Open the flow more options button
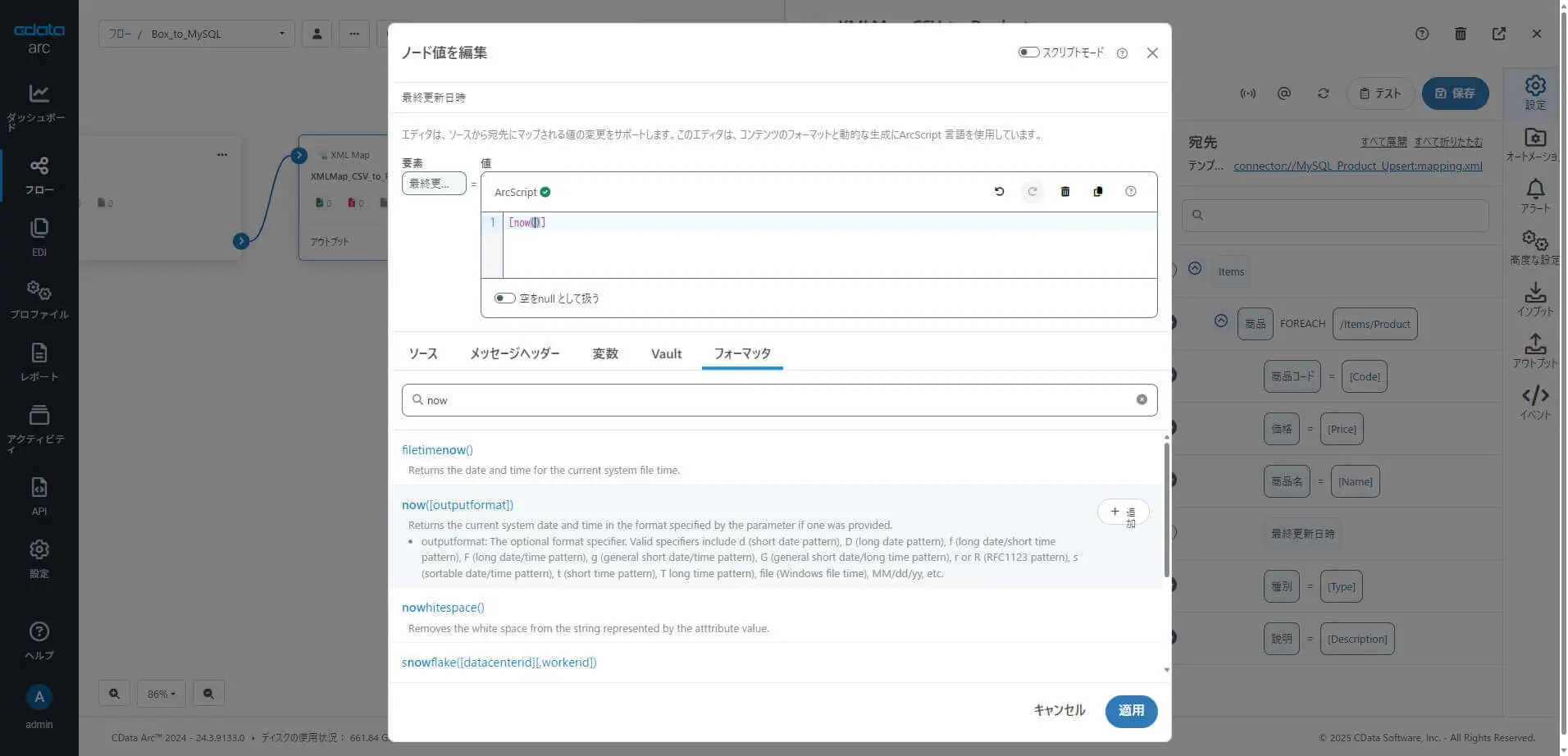1568x756 pixels. (x=354, y=34)
